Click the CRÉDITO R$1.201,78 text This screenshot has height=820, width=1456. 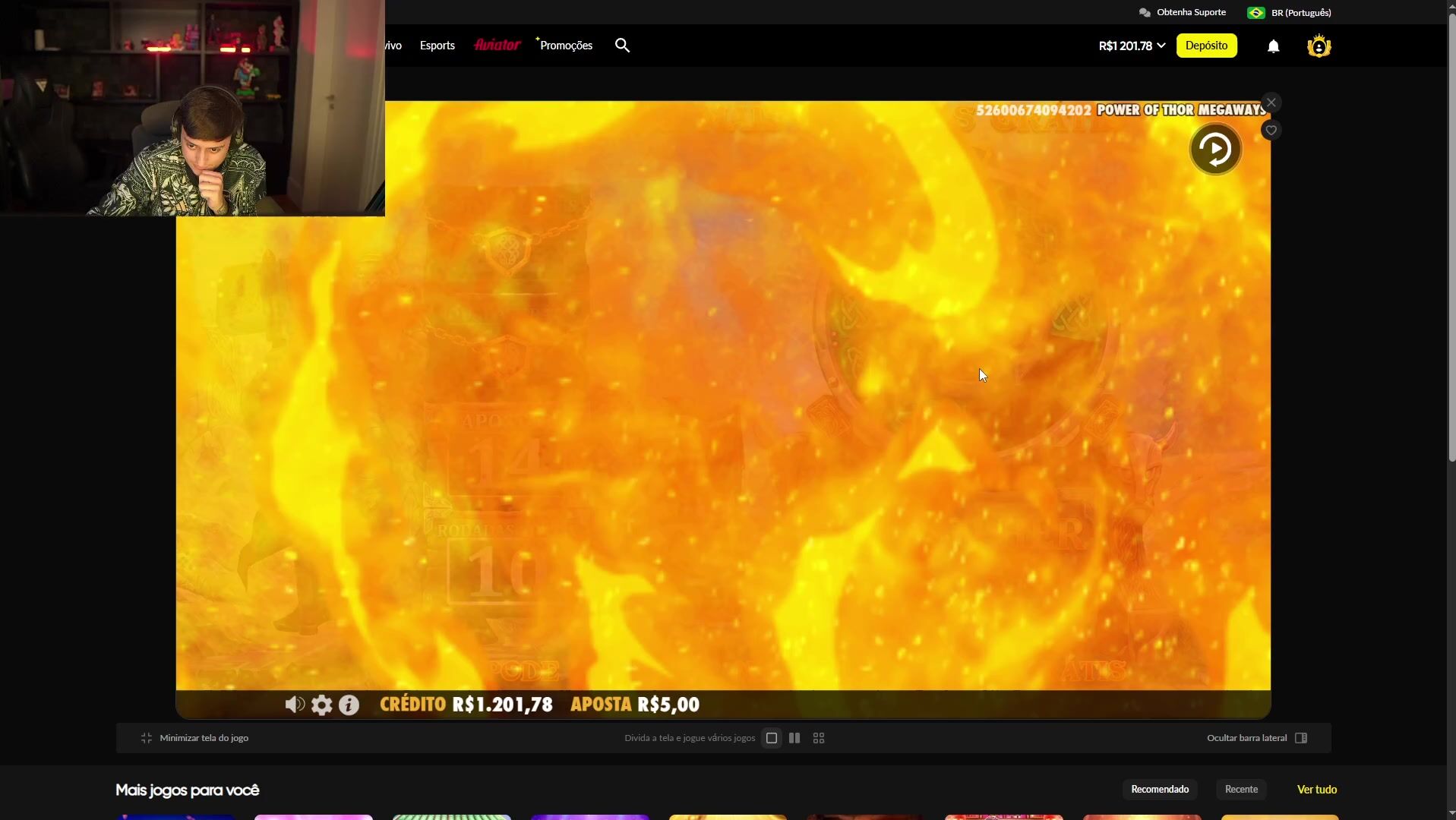tap(466, 705)
